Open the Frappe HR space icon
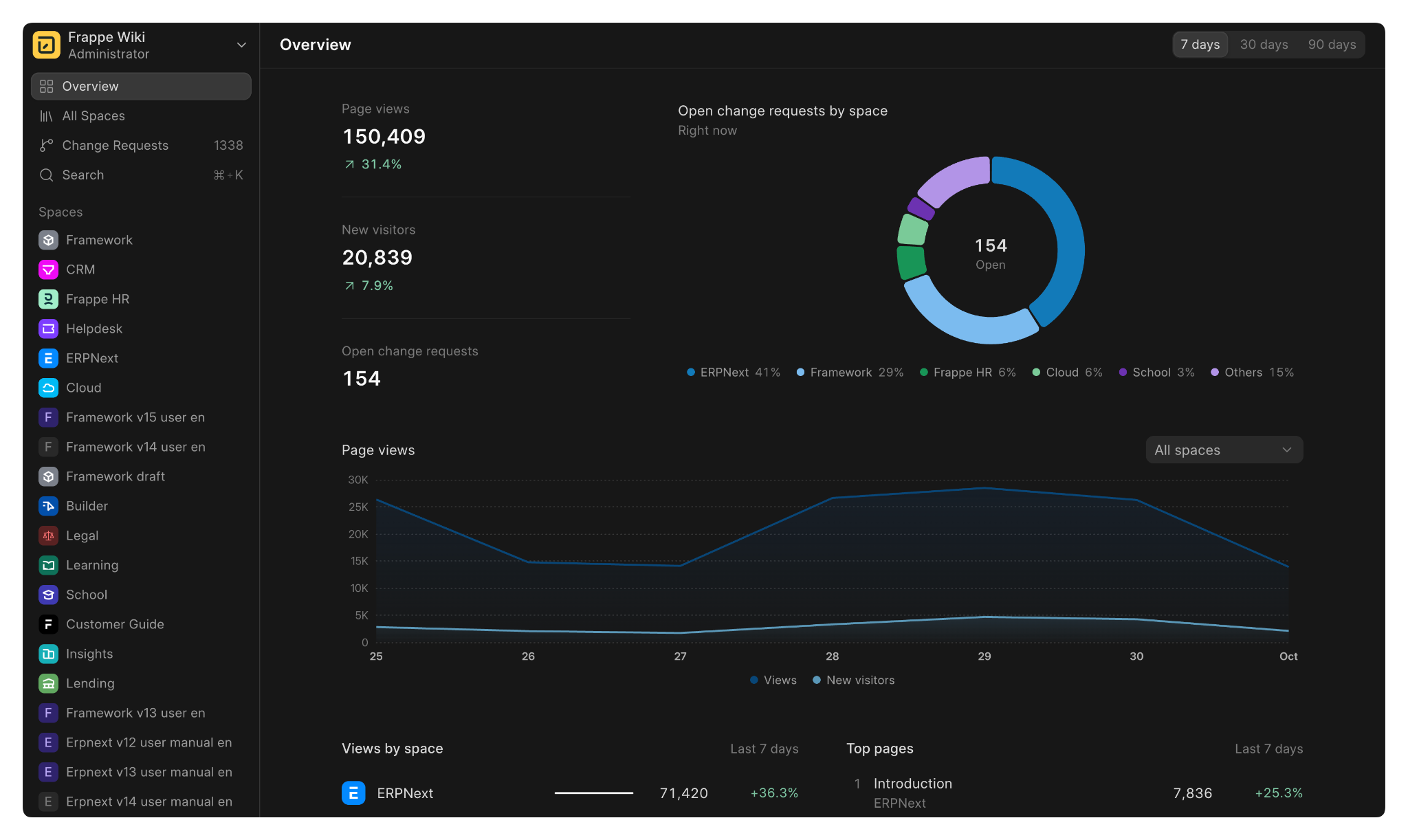1408x840 pixels. (48, 299)
